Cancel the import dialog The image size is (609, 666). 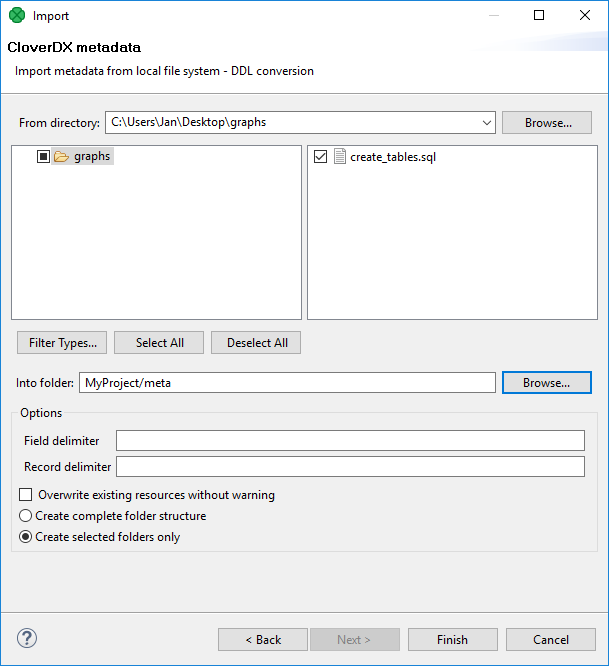pos(551,640)
